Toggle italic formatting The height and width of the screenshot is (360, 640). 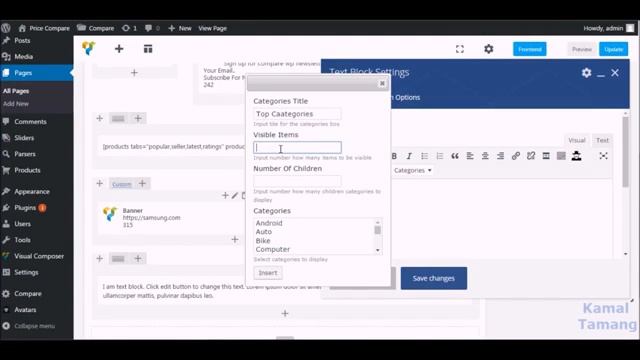409,156
